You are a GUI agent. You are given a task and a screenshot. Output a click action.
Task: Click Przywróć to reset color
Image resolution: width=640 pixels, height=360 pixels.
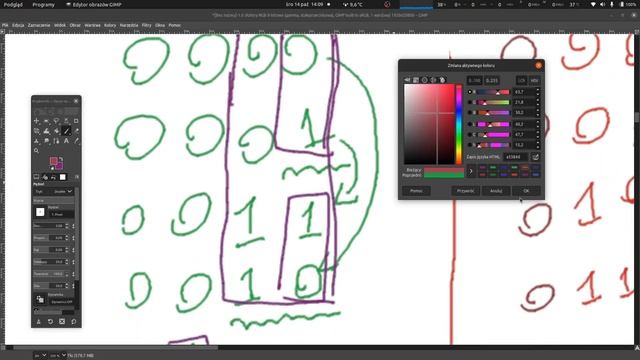(465, 191)
